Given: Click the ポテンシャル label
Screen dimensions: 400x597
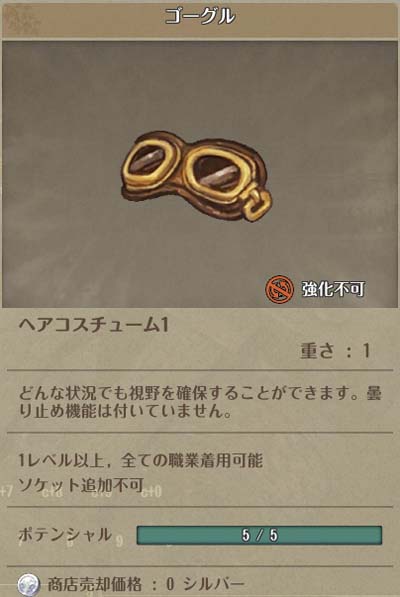Looking at the screenshot, I should pyautogui.click(x=65, y=535).
